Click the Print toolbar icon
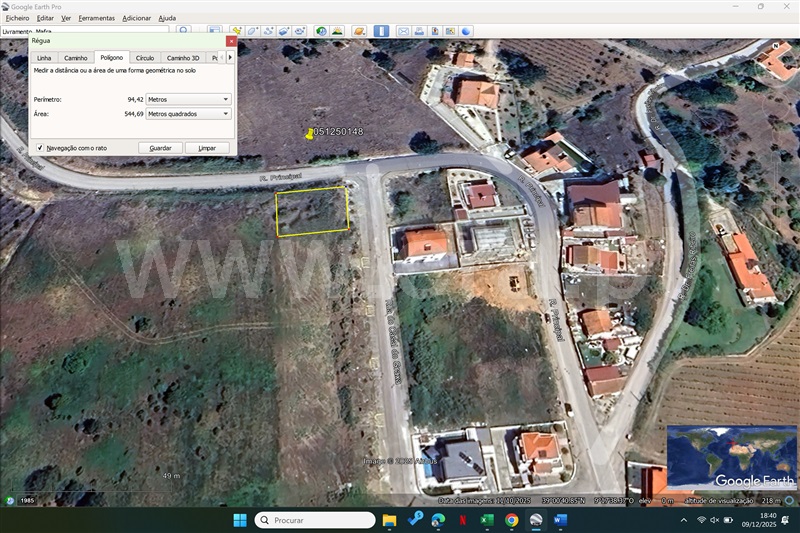800x533 pixels. pyautogui.click(x=419, y=31)
